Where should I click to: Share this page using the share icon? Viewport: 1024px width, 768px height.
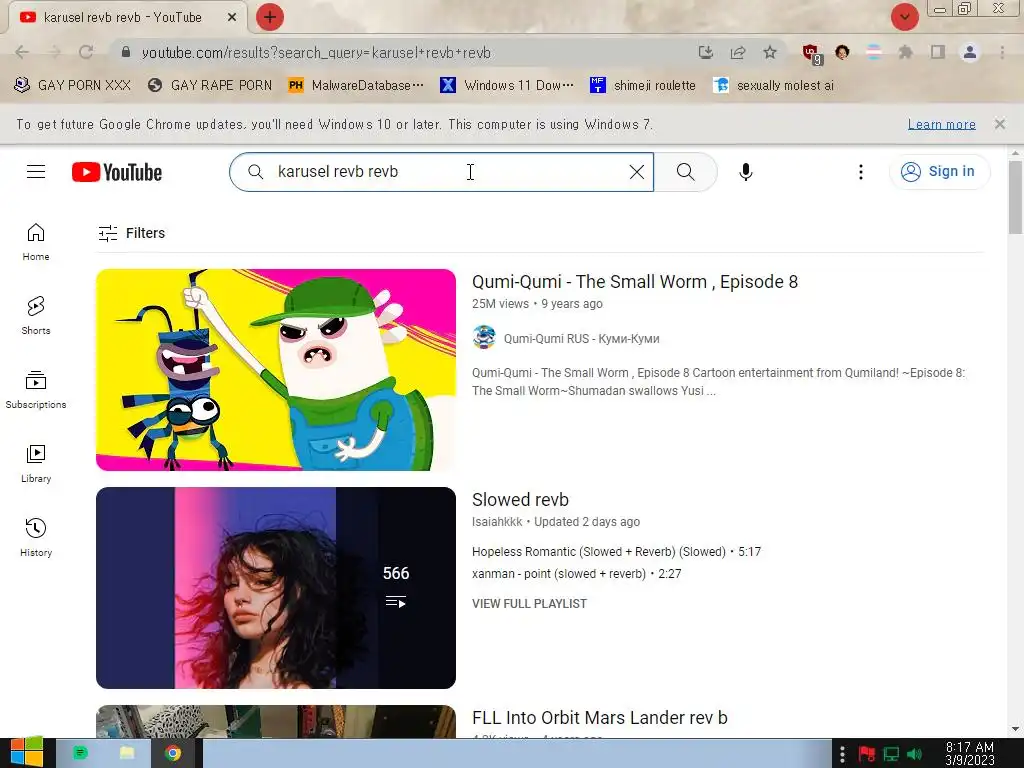pos(738,52)
